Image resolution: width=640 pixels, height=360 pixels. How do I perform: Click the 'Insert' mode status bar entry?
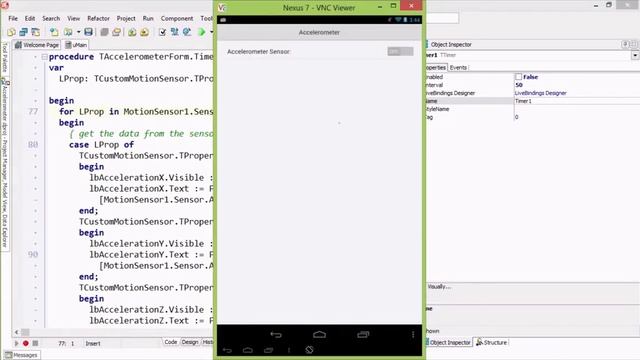pyautogui.click(x=93, y=344)
